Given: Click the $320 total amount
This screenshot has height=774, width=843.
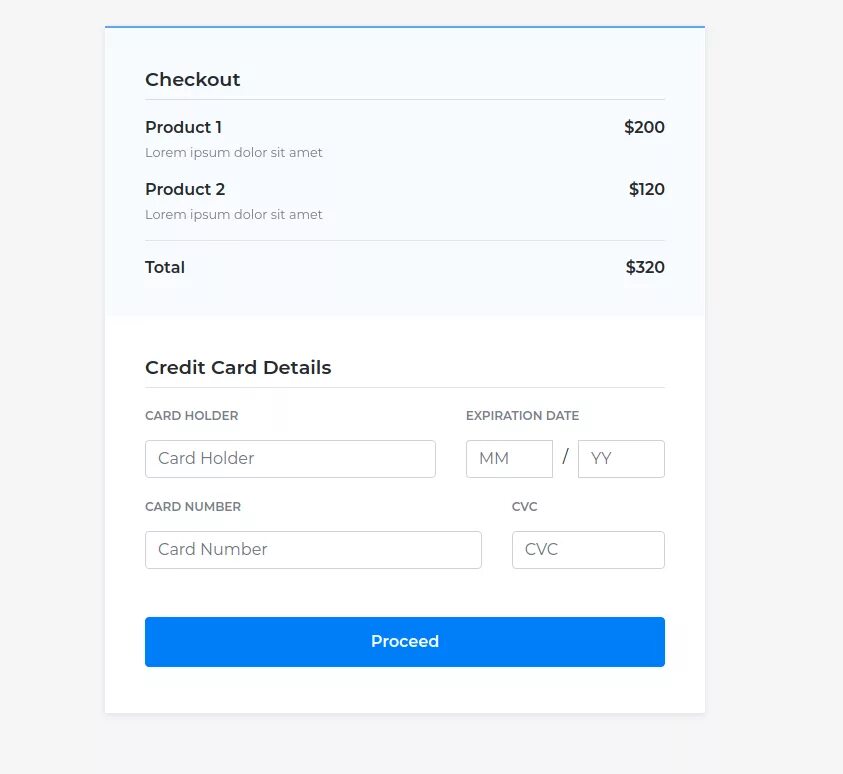Looking at the screenshot, I should (x=645, y=267).
